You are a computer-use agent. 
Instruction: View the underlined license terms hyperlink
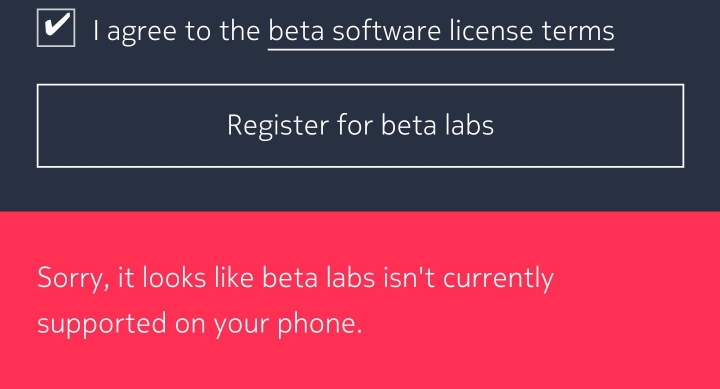tap(441, 32)
